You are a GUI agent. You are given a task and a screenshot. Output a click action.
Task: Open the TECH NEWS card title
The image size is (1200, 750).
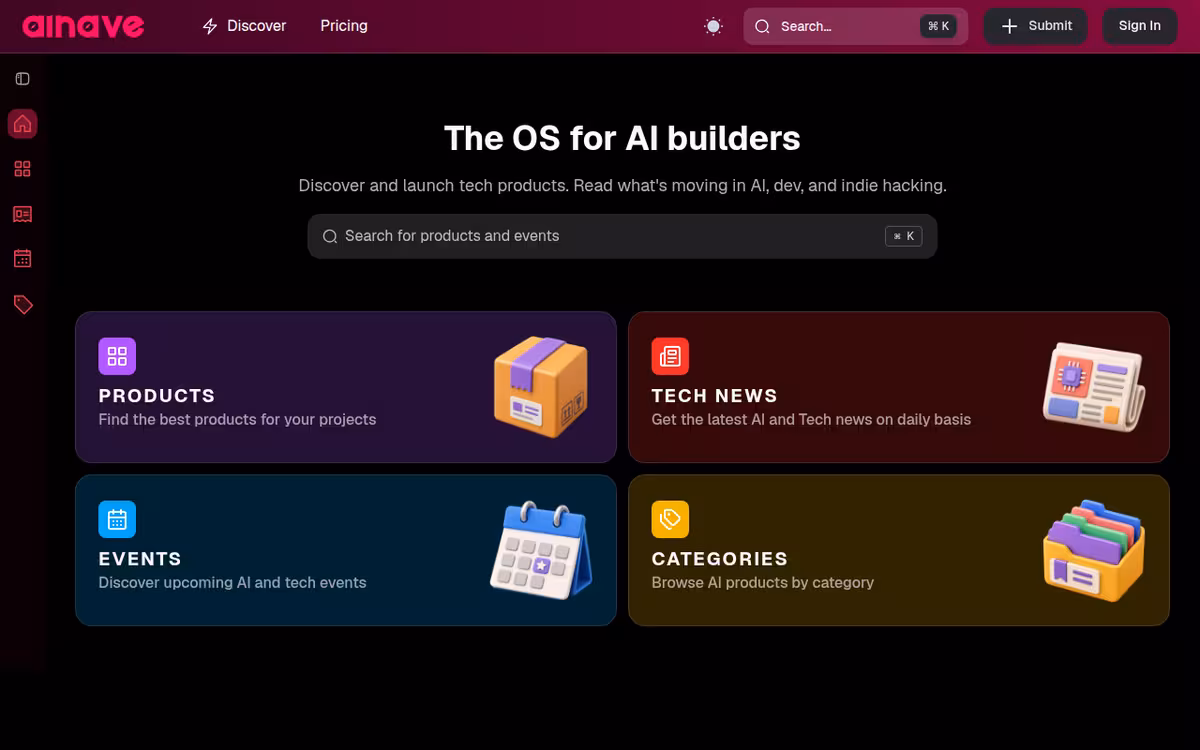click(x=714, y=395)
